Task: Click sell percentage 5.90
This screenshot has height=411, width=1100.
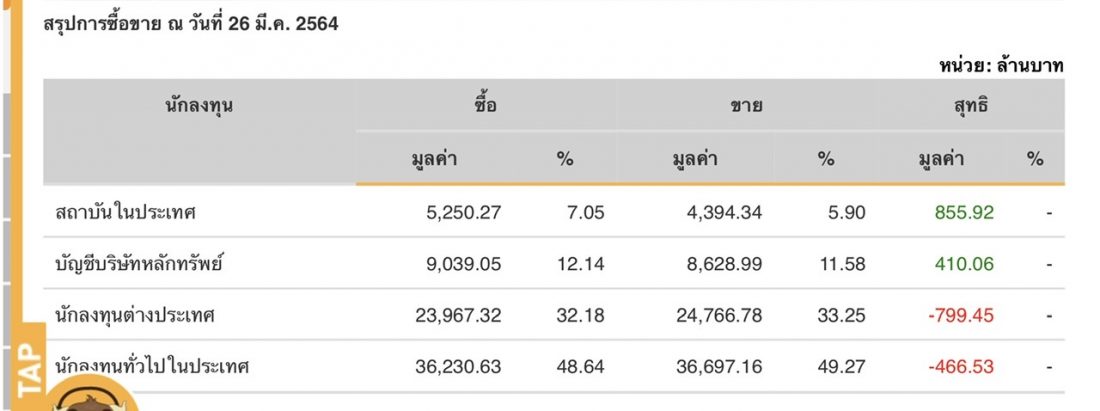Action: coord(847,213)
